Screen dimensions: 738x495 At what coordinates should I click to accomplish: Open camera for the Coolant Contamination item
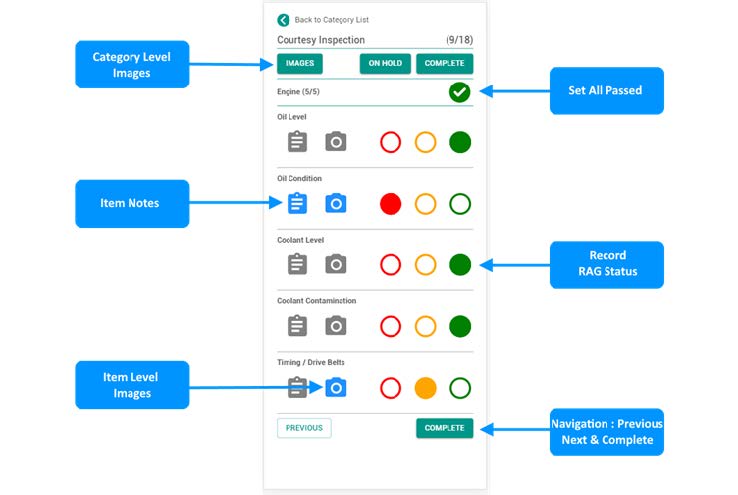click(x=336, y=325)
